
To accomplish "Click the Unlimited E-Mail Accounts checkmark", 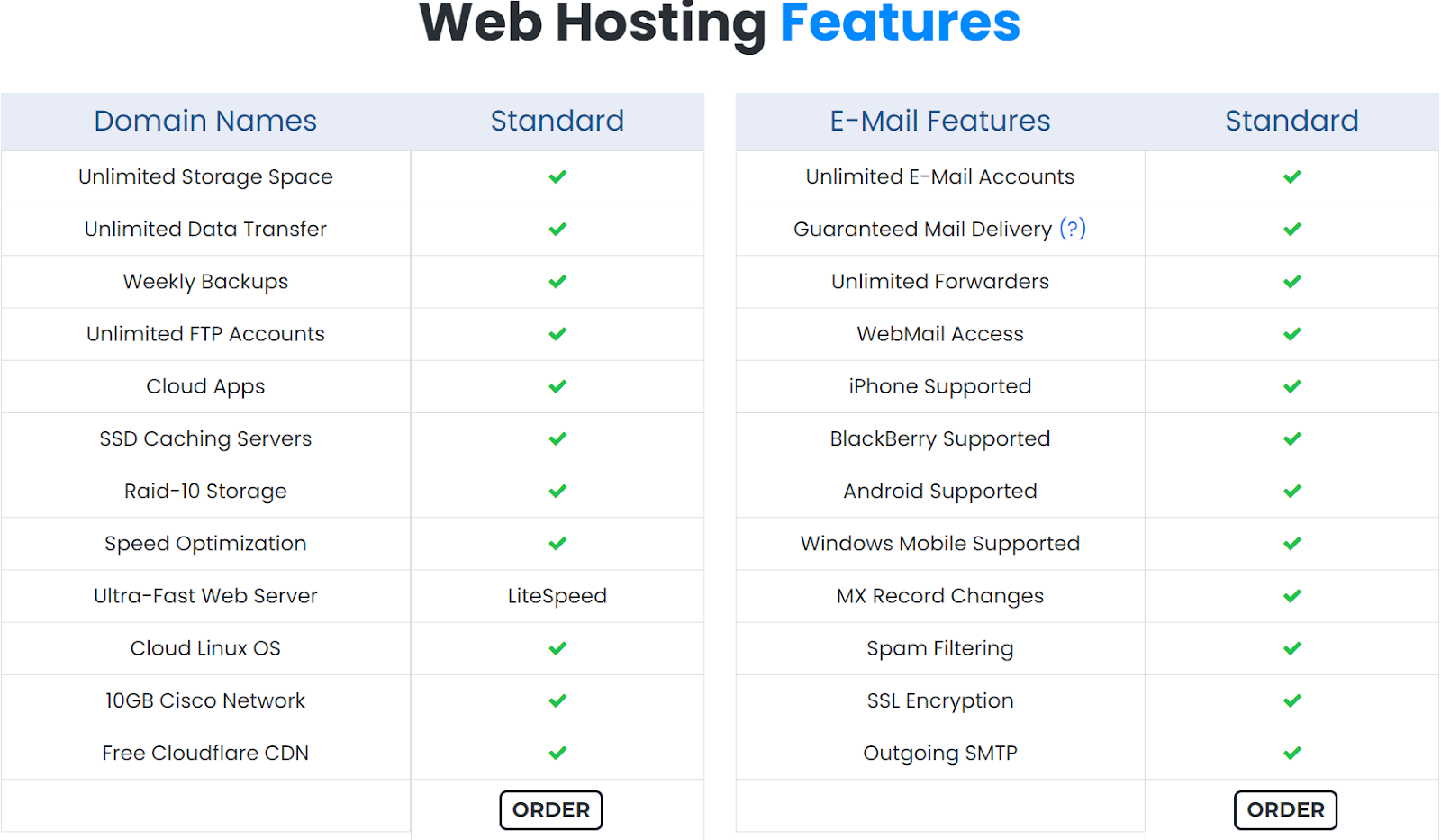I will 1292,176.
